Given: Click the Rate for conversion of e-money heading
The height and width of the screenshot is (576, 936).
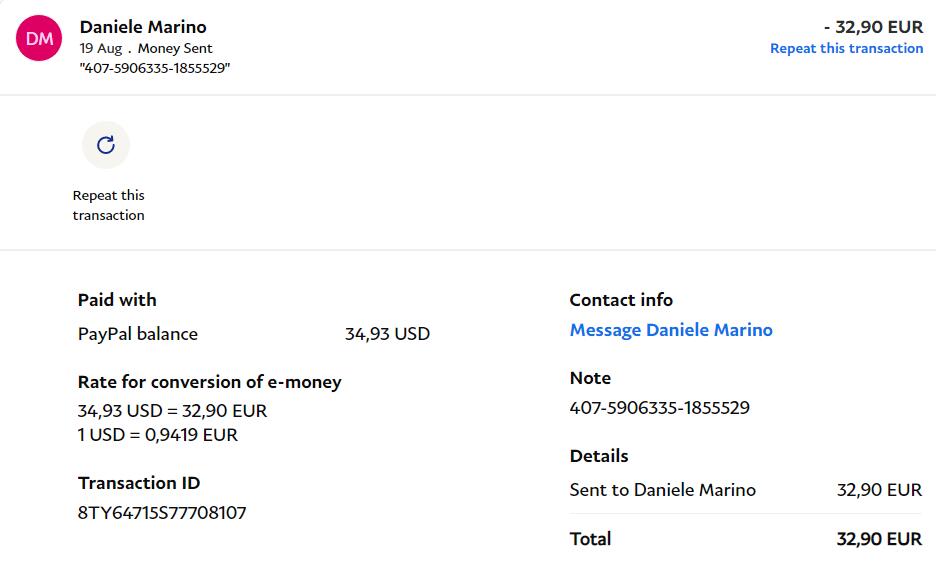Looking at the screenshot, I should tap(209, 382).
